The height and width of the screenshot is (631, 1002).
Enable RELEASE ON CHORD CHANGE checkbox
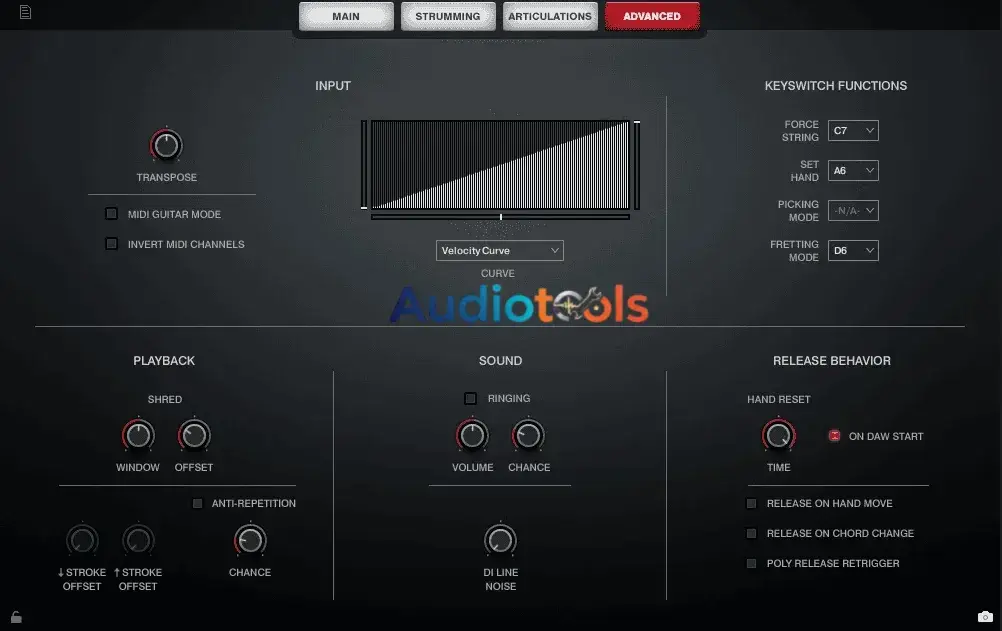(752, 533)
